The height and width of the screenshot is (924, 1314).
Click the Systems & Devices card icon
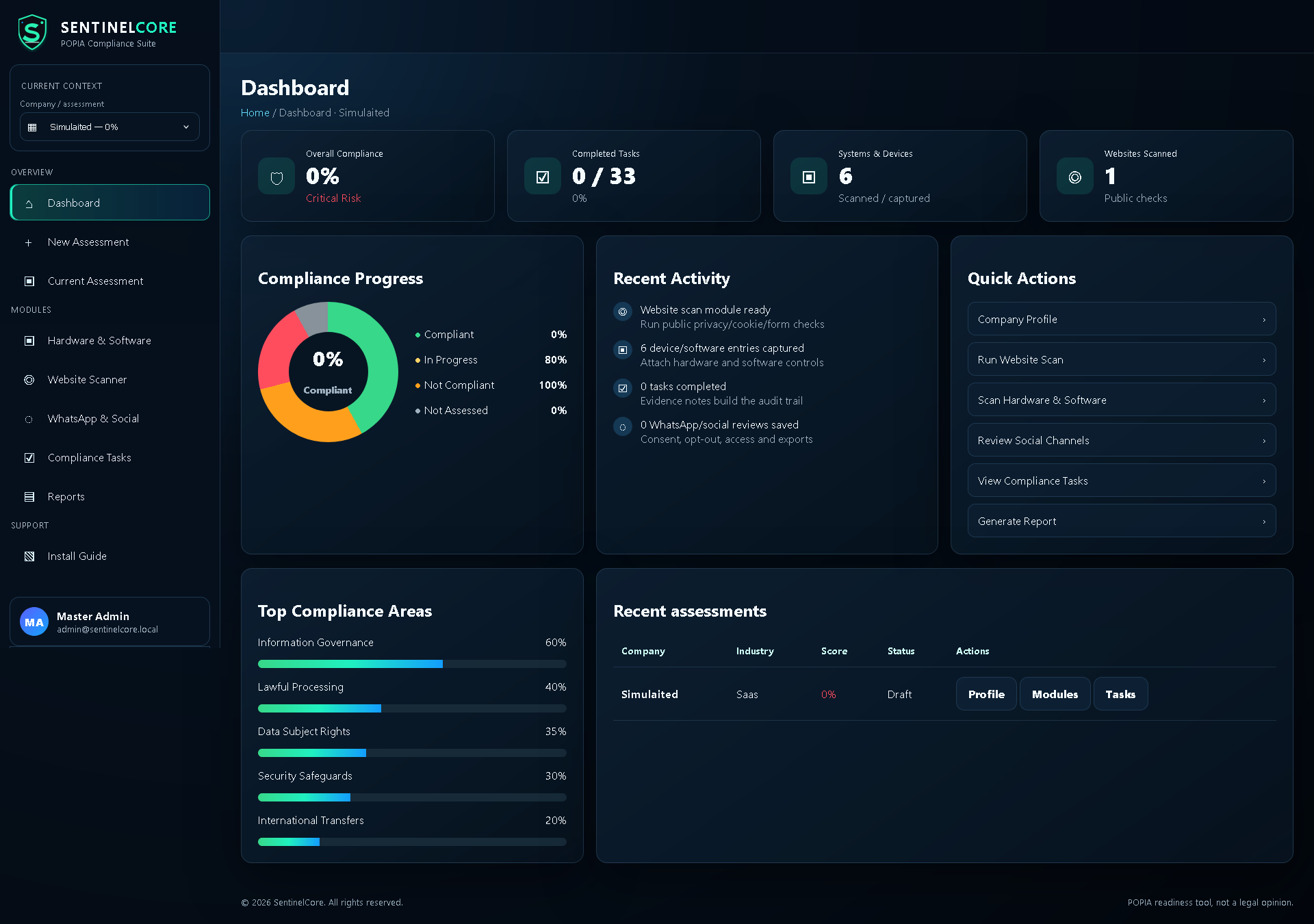point(809,177)
